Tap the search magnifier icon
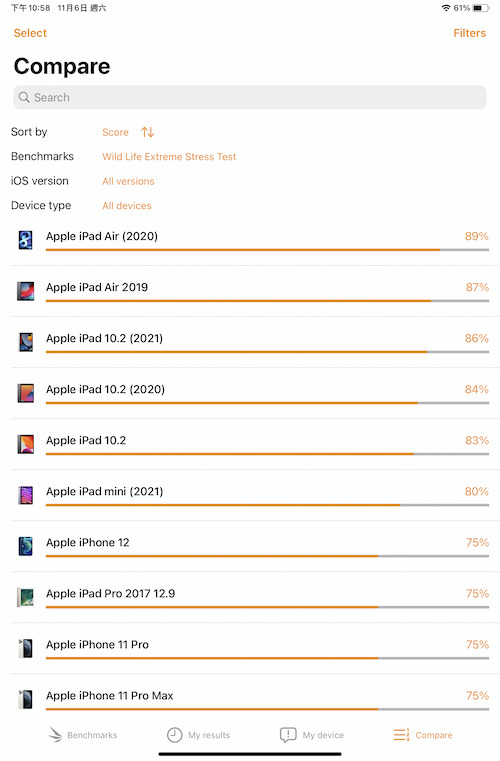 (24, 97)
